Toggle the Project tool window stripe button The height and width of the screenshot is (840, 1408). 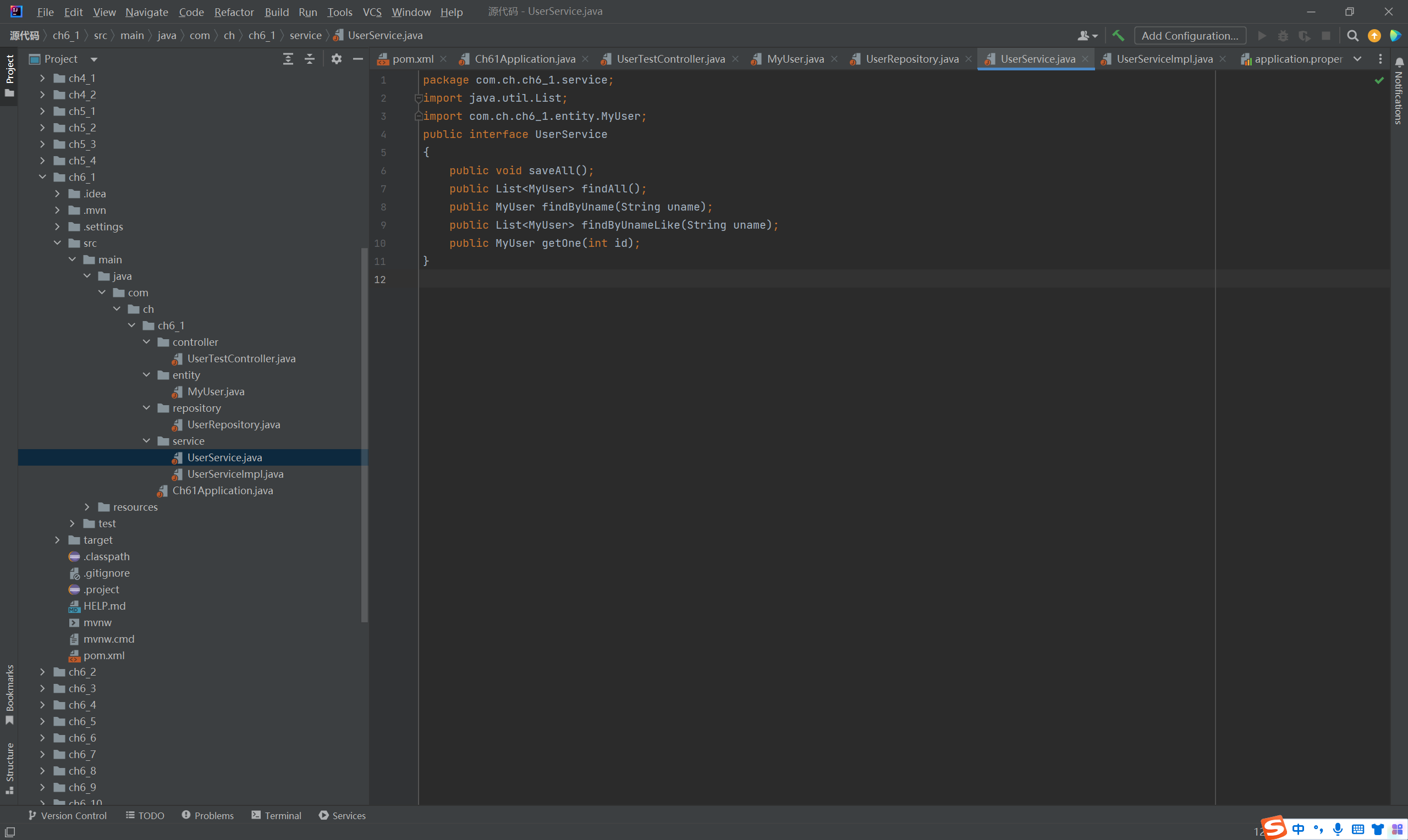click(9, 75)
